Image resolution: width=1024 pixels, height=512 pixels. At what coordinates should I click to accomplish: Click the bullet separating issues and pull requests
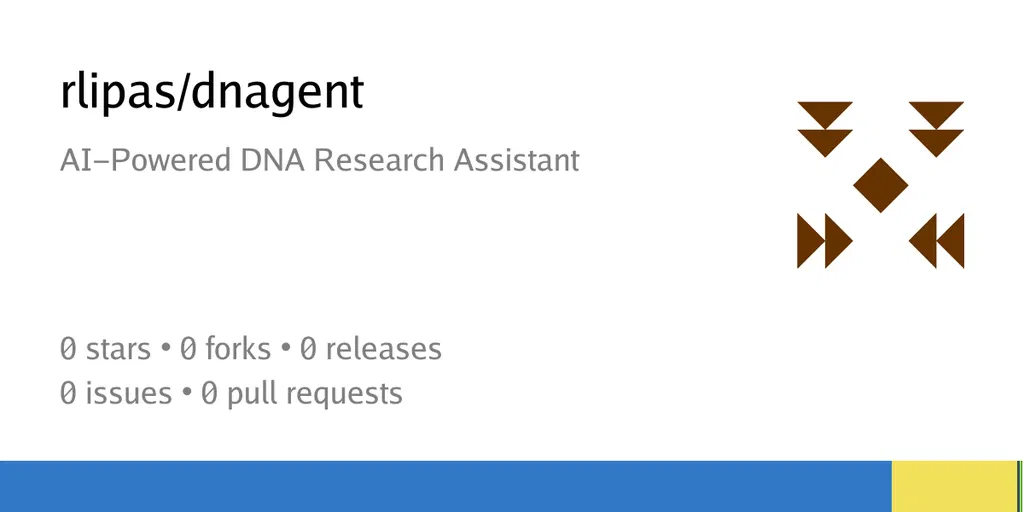tap(187, 394)
